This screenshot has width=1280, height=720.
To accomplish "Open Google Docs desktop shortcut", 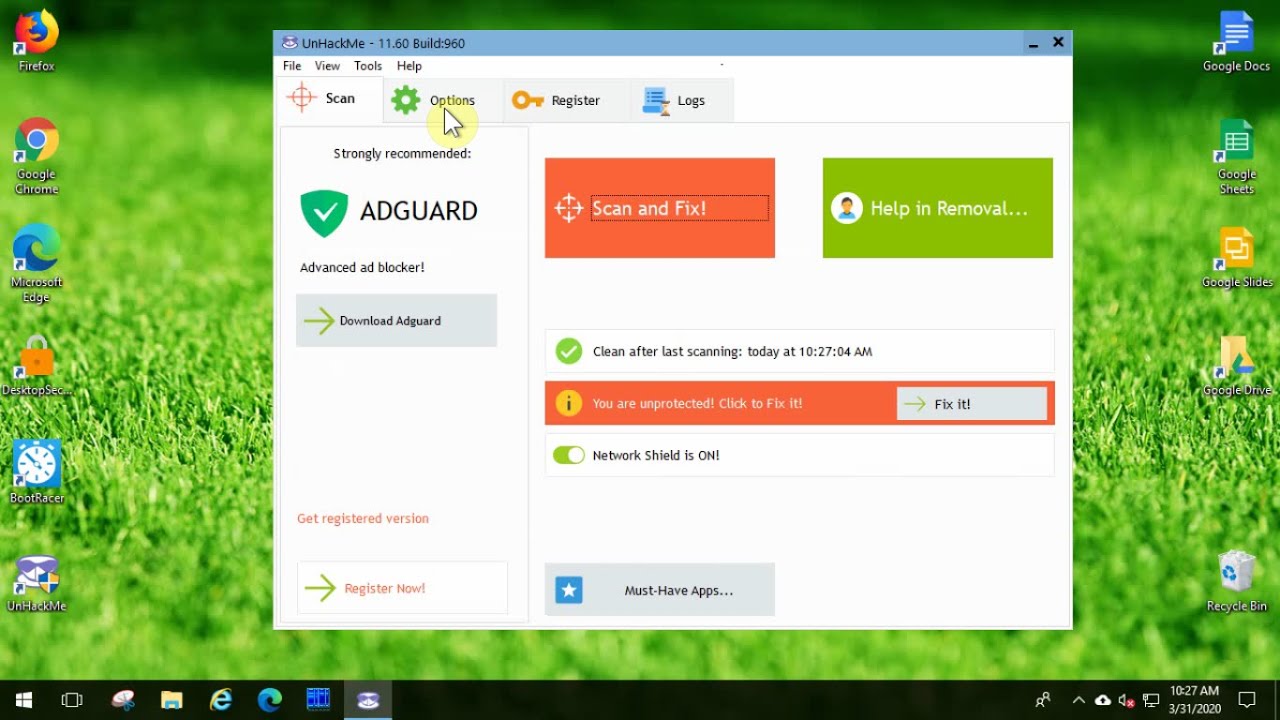I will tap(1236, 43).
